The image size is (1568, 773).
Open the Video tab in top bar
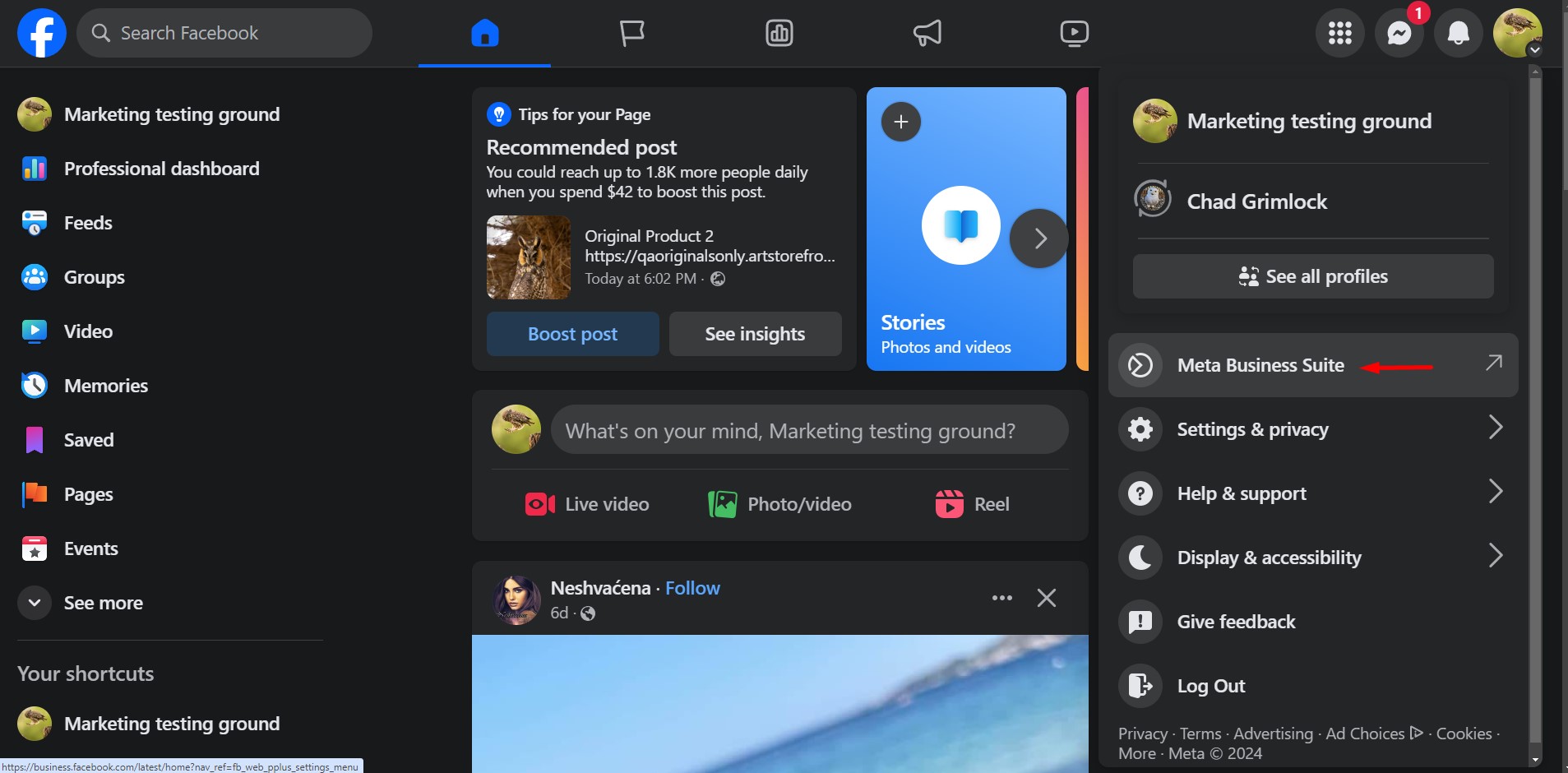[1074, 33]
